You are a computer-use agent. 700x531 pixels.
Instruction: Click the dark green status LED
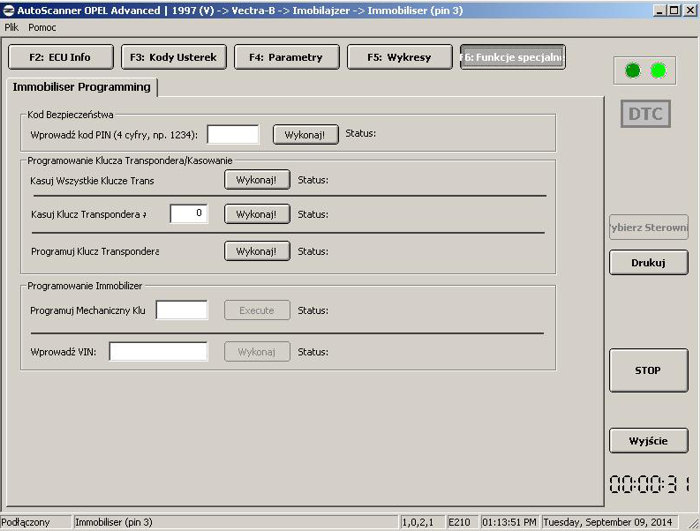point(633,71)
